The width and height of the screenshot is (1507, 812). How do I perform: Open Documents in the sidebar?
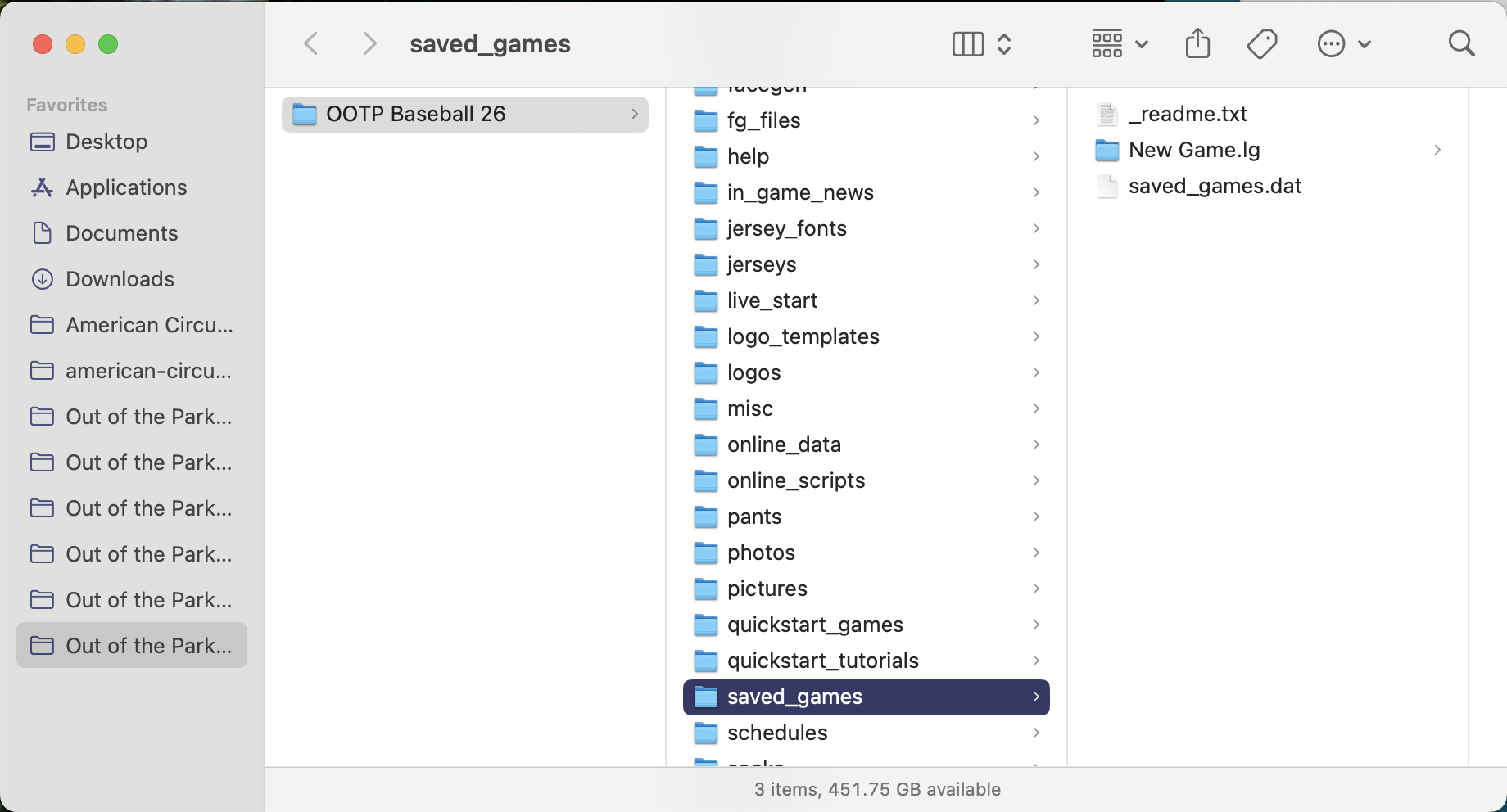[x=132, y=233]
